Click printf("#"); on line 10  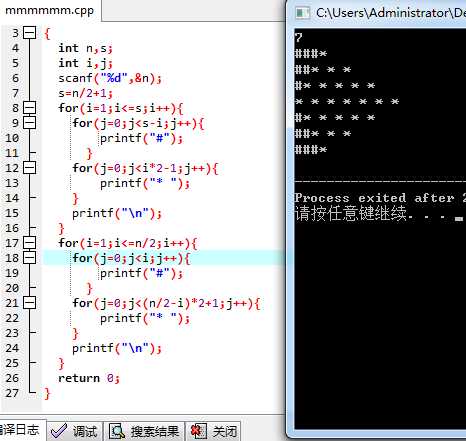(141, 138)
